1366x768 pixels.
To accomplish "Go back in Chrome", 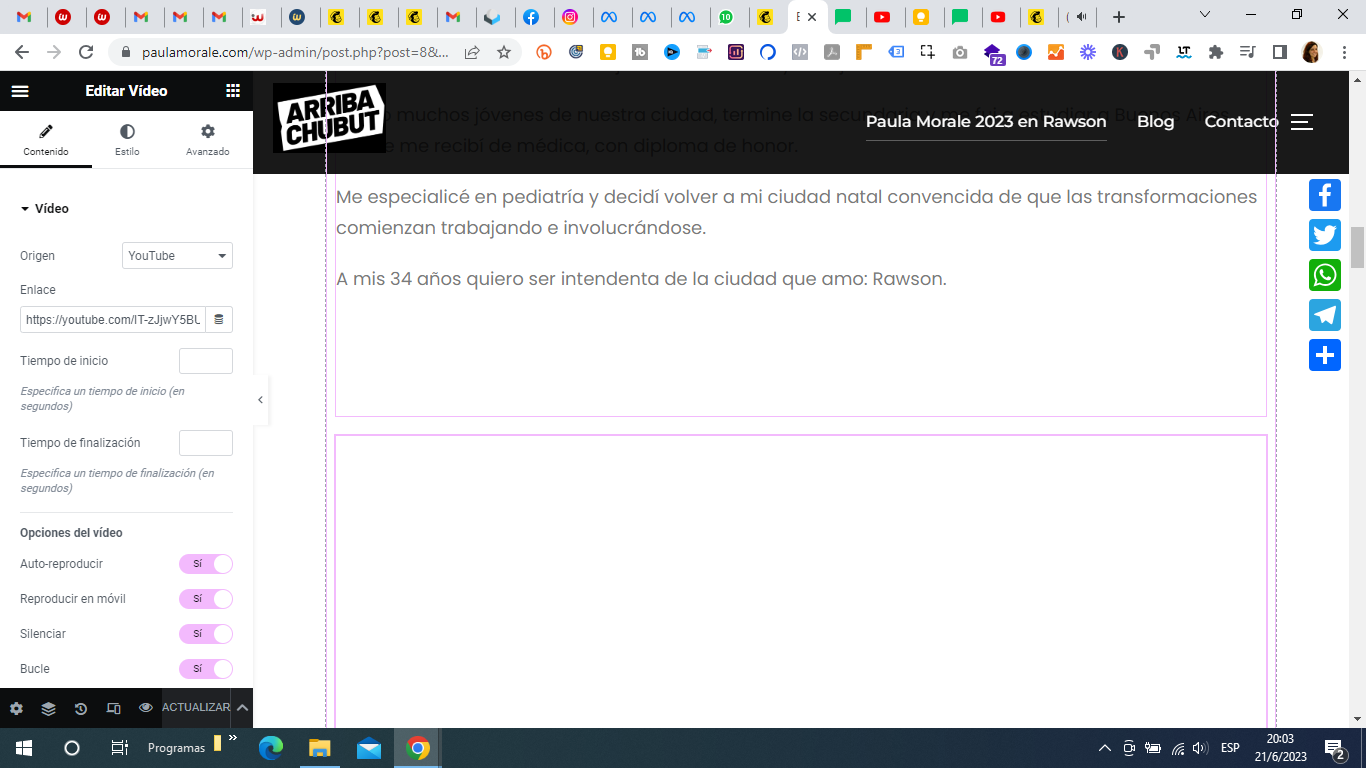I will (x=22, y=52).
